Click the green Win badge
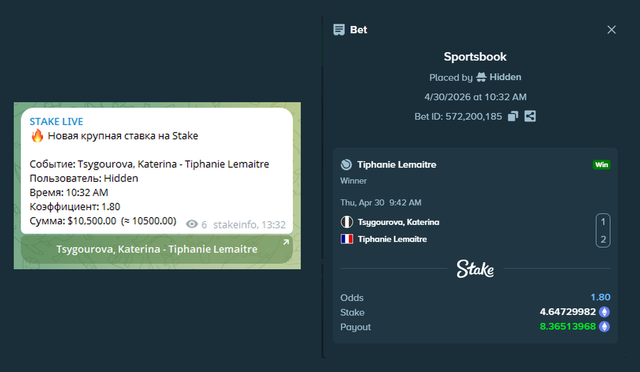The image size is (640, 372). 601,165
